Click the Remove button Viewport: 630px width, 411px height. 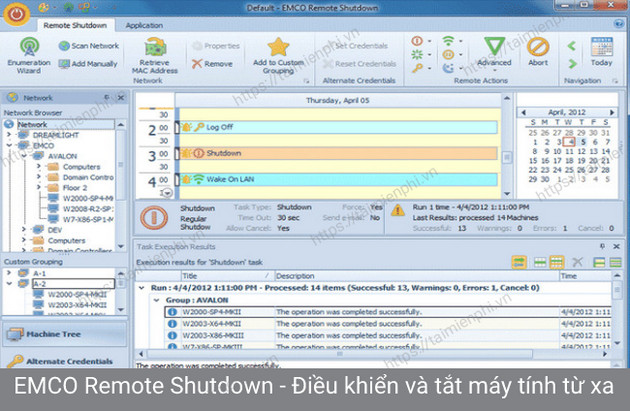[212, 63]
